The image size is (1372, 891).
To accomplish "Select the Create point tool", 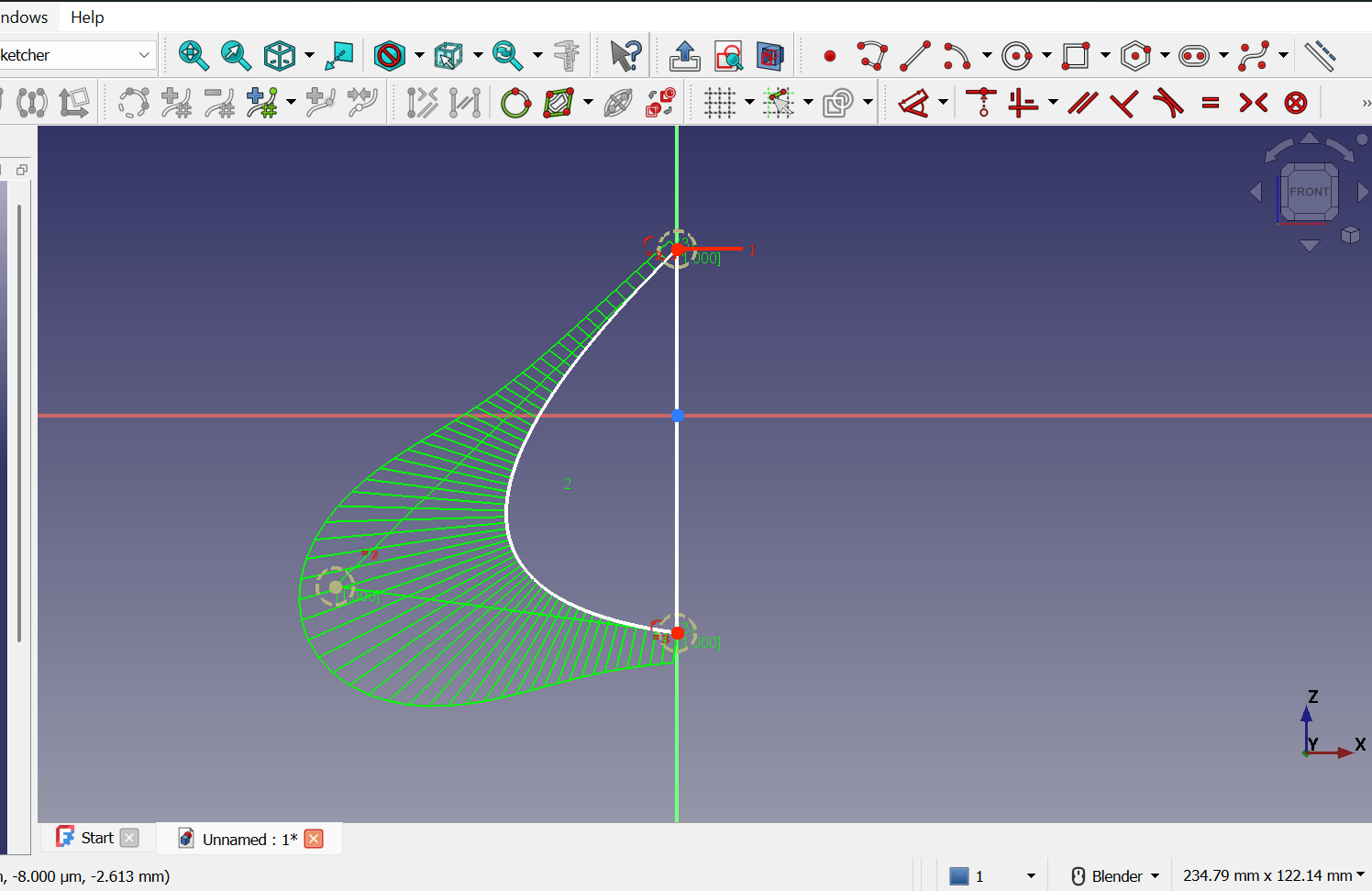I will [830, 55].
